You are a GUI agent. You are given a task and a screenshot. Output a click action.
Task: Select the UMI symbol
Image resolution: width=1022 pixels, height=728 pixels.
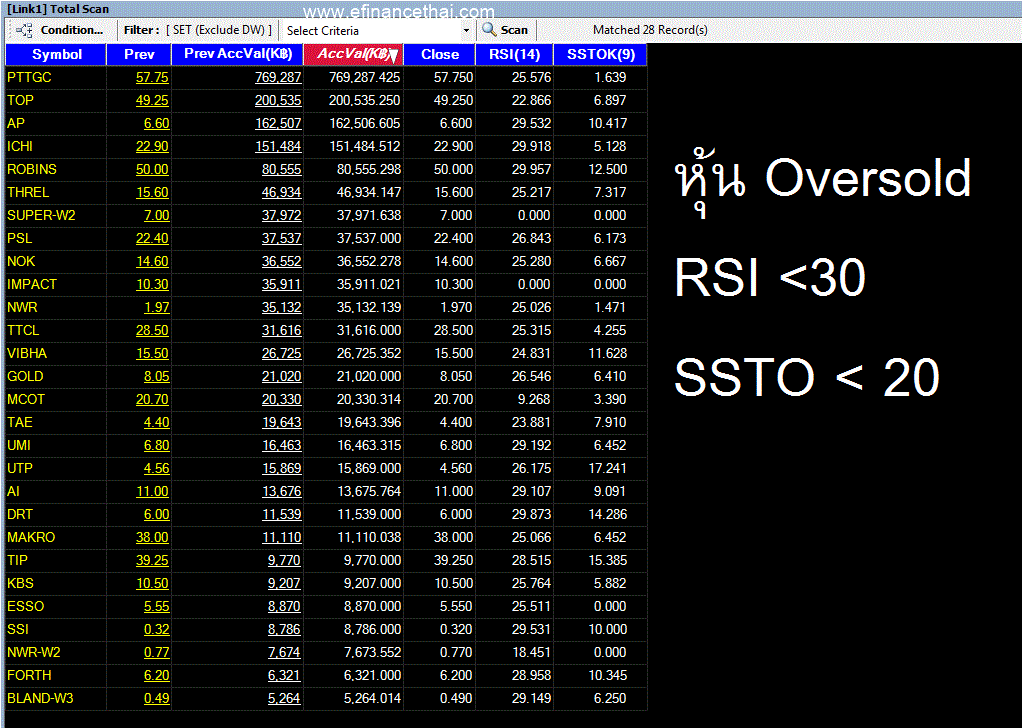pyautogui.click(x=19, y=445)
